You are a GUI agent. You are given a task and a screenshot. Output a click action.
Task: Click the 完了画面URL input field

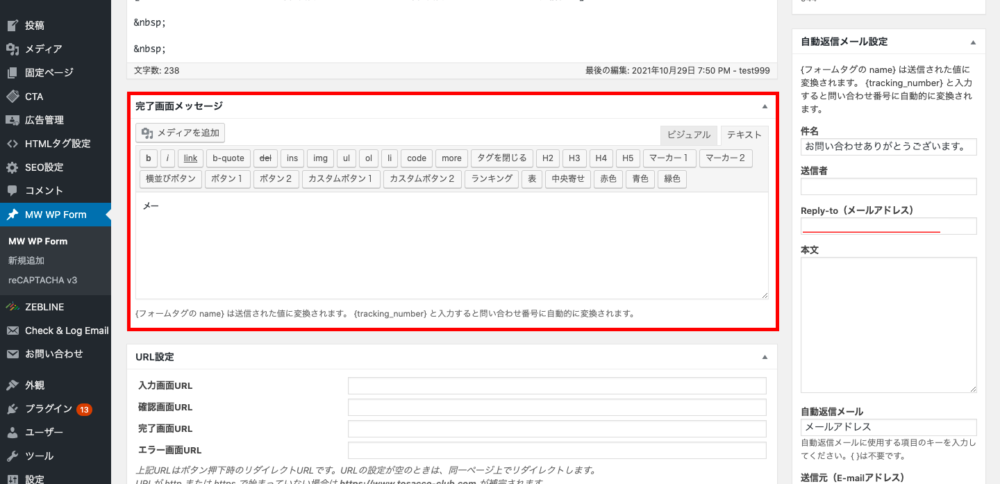tap(556, 428)
